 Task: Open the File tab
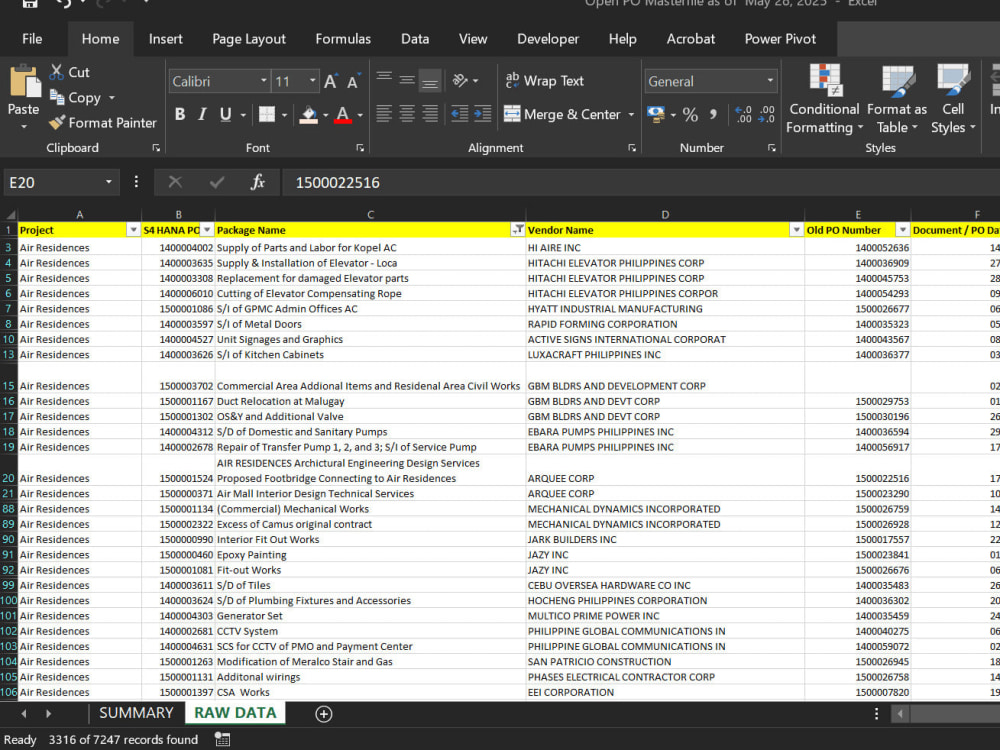pos(32,39)
